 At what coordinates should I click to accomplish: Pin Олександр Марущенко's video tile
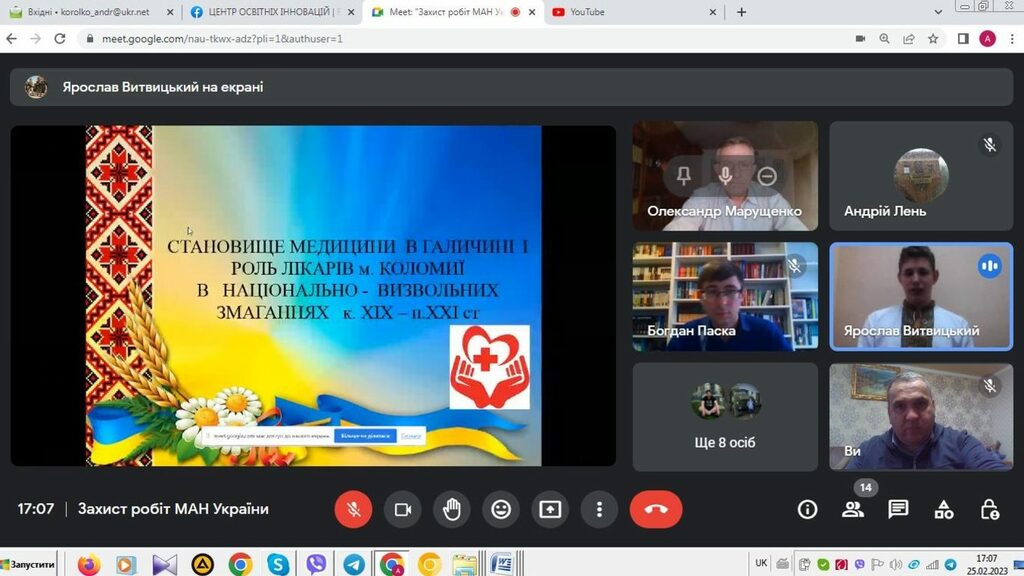pyautogui.click(x=684, y=176)
